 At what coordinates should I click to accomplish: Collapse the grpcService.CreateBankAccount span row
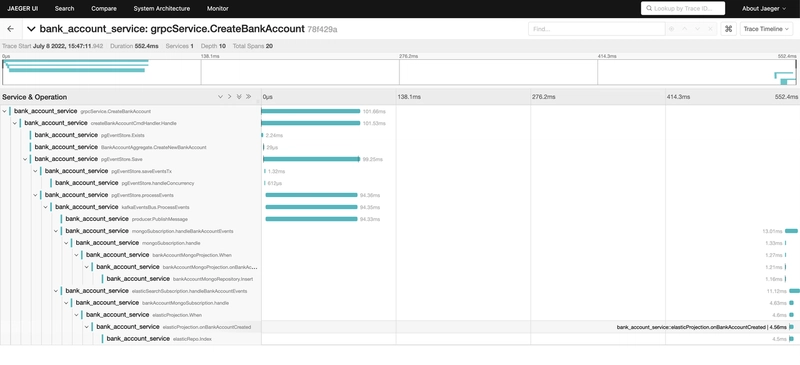coord(5,111)
